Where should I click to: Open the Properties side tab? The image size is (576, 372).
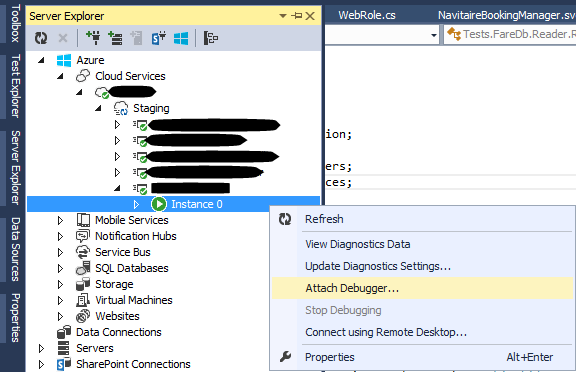pos(14,318)
